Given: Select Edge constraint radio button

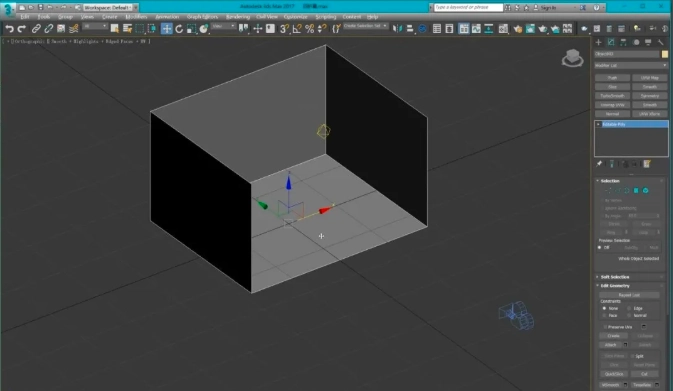Looking at the screenshot, I should [629, 308].
